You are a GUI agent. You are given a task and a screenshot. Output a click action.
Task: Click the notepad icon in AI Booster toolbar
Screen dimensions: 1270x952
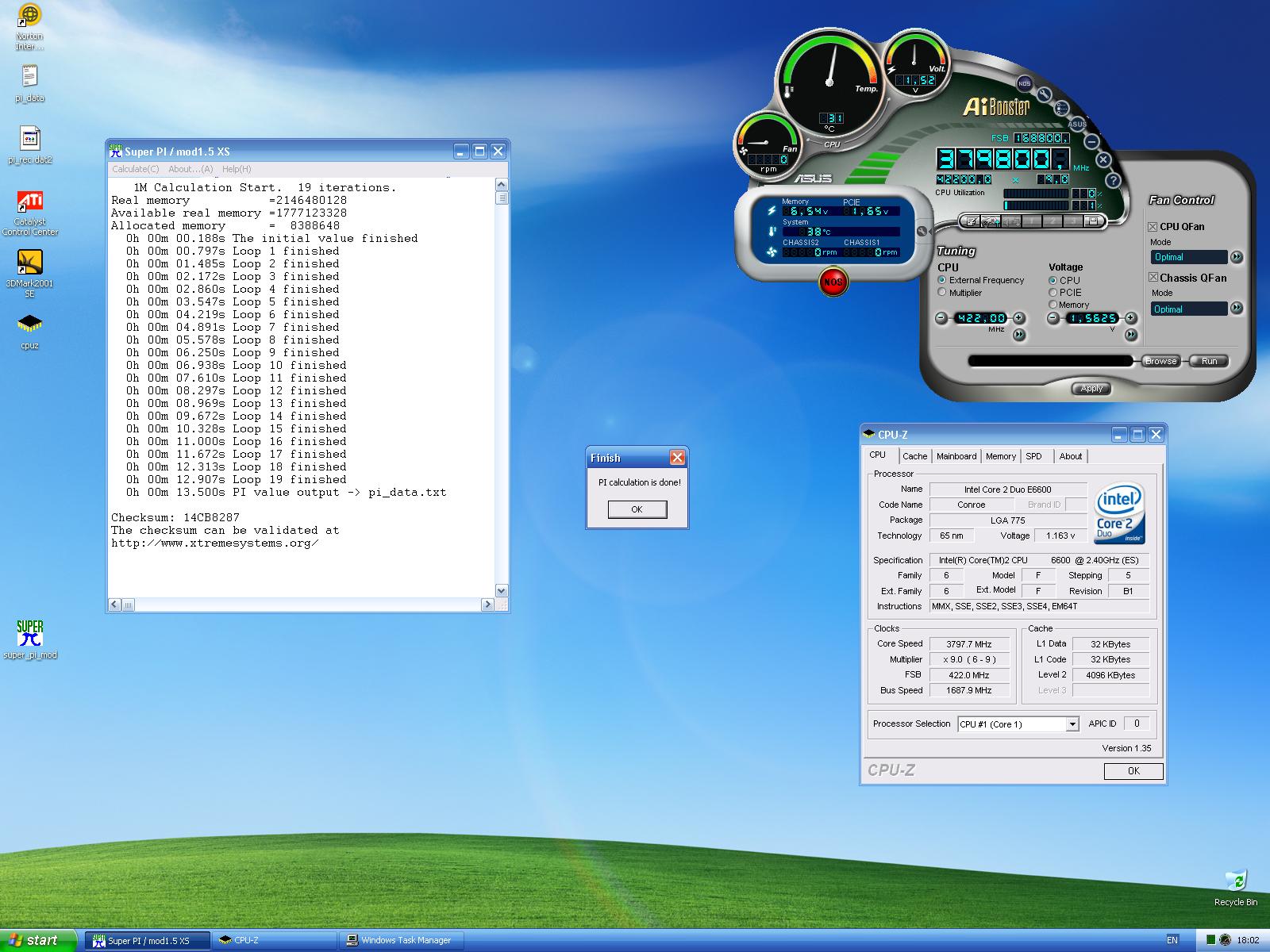coord(971,221)
